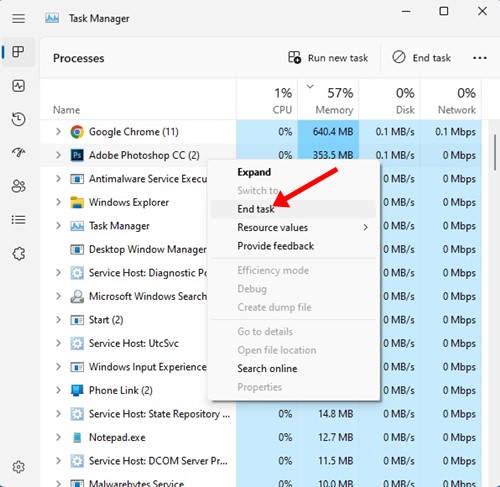Open the Users page sidebar icon
The width and height of the screenshot is (500, 487).
[18, 186]
